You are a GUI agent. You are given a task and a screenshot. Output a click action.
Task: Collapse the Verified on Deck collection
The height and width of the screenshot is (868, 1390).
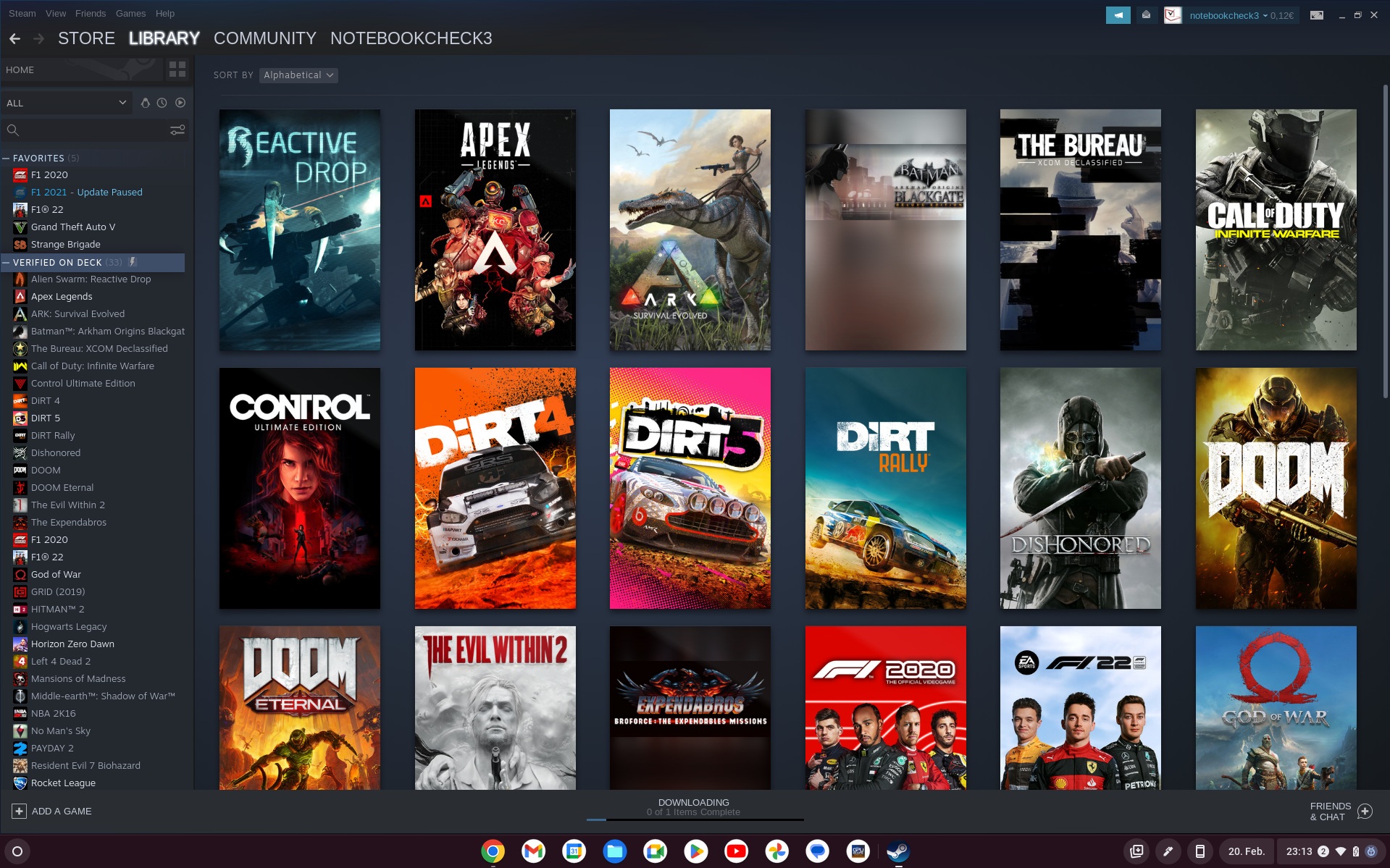(x=7, y=263)
